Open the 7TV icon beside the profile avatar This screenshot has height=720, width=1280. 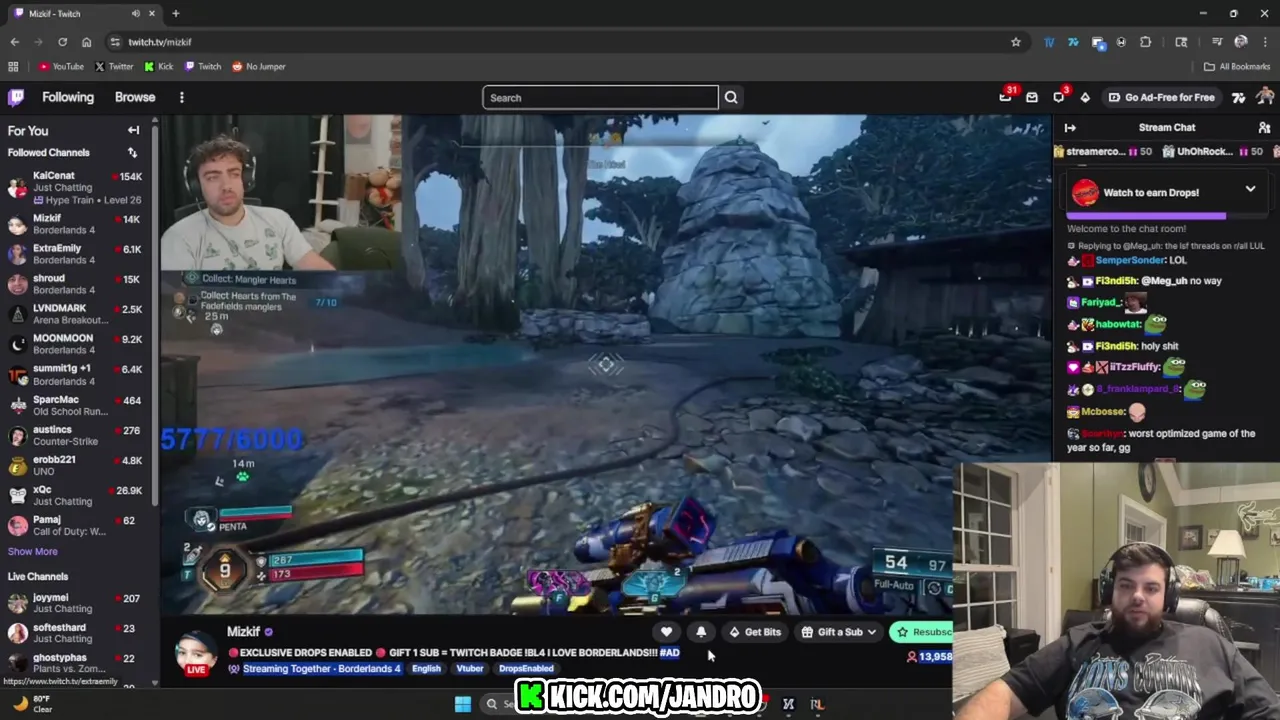pos(1238,97)
